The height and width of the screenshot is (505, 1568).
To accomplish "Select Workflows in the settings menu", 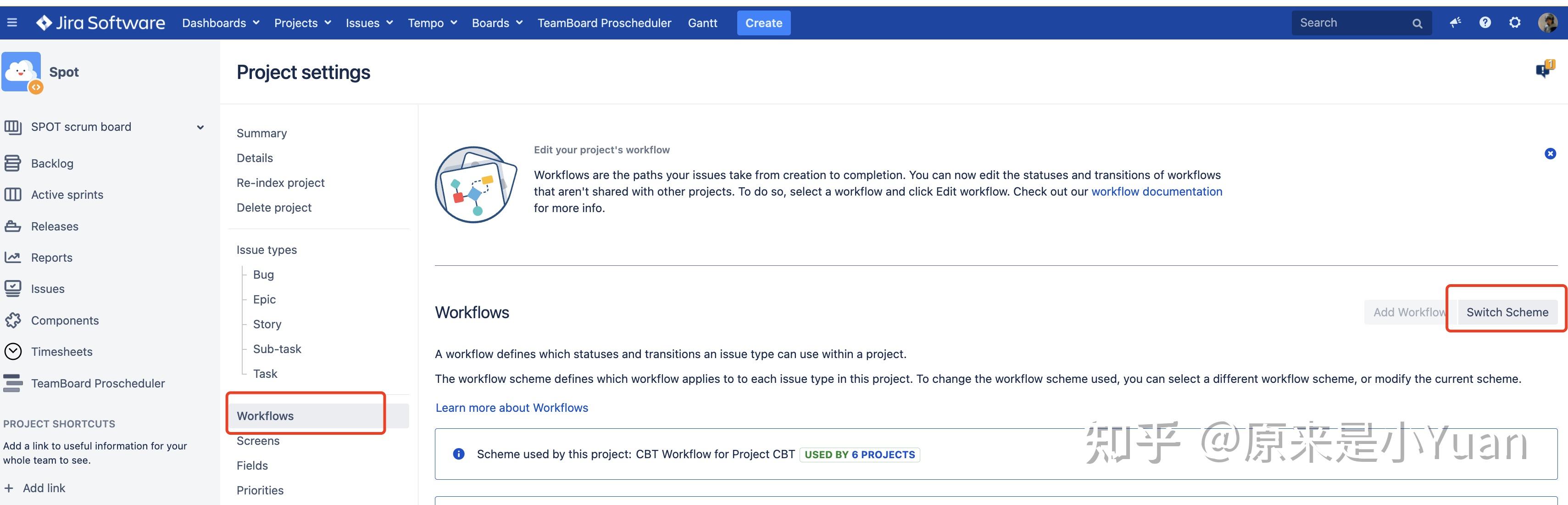I will tap(266, 415).
